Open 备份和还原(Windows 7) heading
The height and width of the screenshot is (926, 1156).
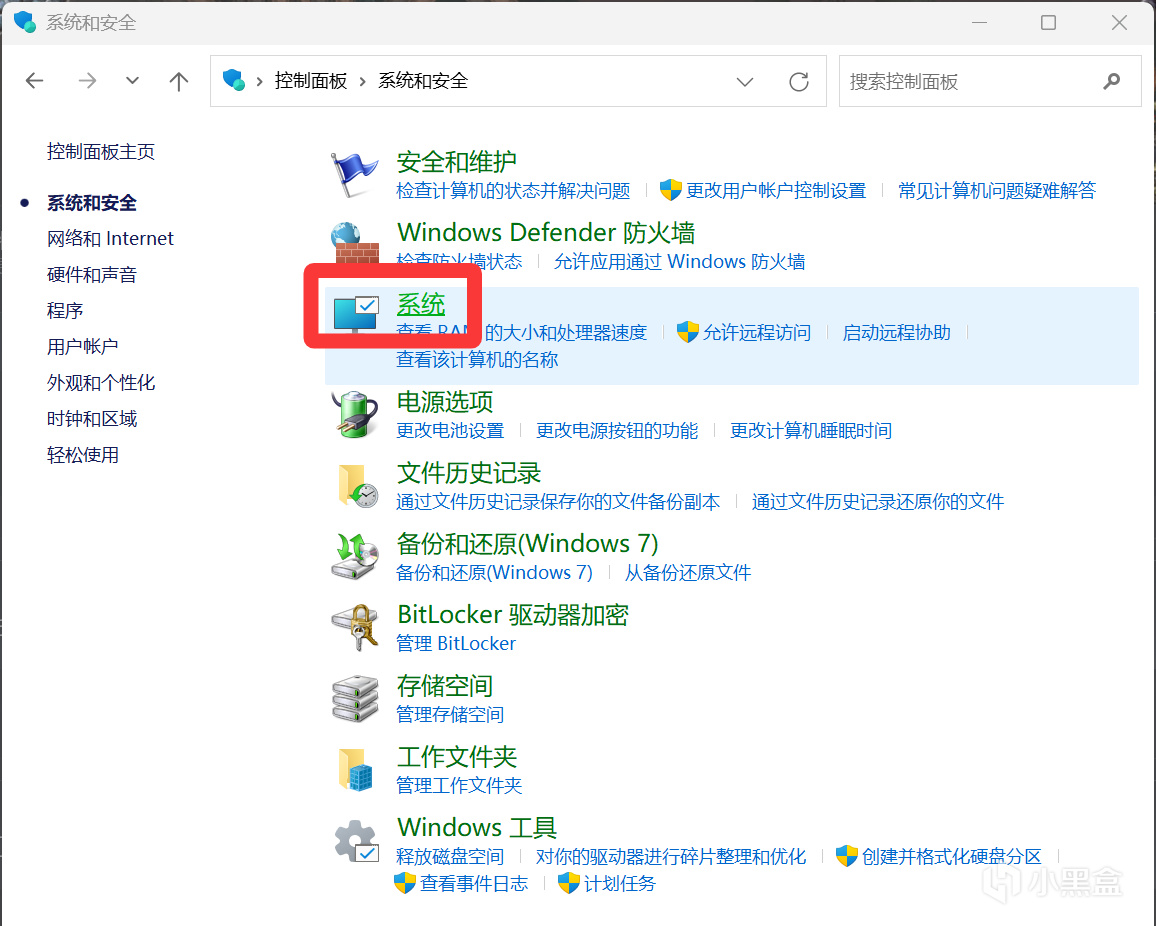coord(527,544)
